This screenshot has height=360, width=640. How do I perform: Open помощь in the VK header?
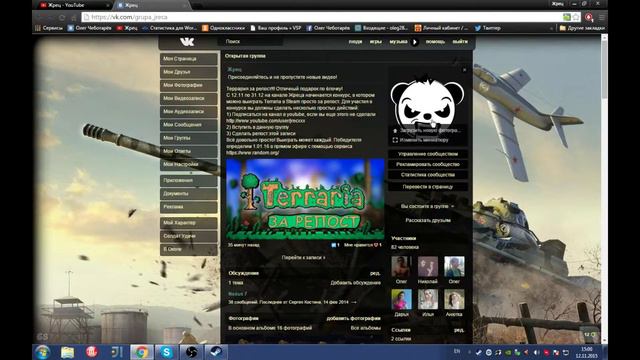435,41
